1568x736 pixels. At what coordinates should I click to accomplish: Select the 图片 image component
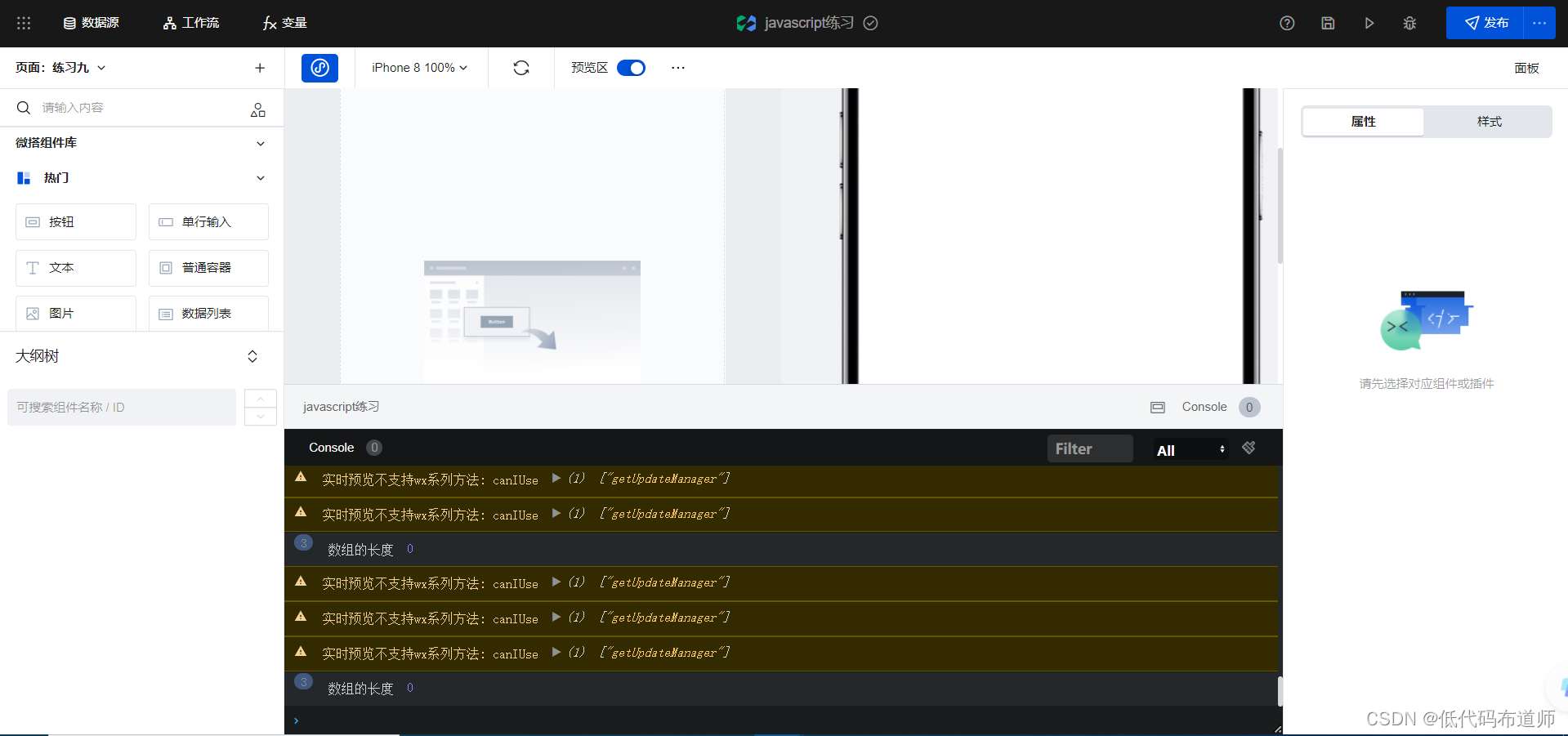pos(76,314)
